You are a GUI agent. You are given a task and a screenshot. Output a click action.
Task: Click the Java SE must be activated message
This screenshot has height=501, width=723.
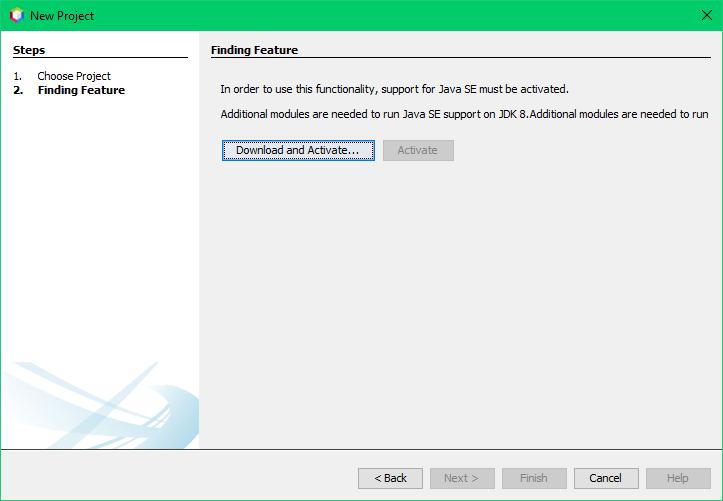click(x=394, y=89)
